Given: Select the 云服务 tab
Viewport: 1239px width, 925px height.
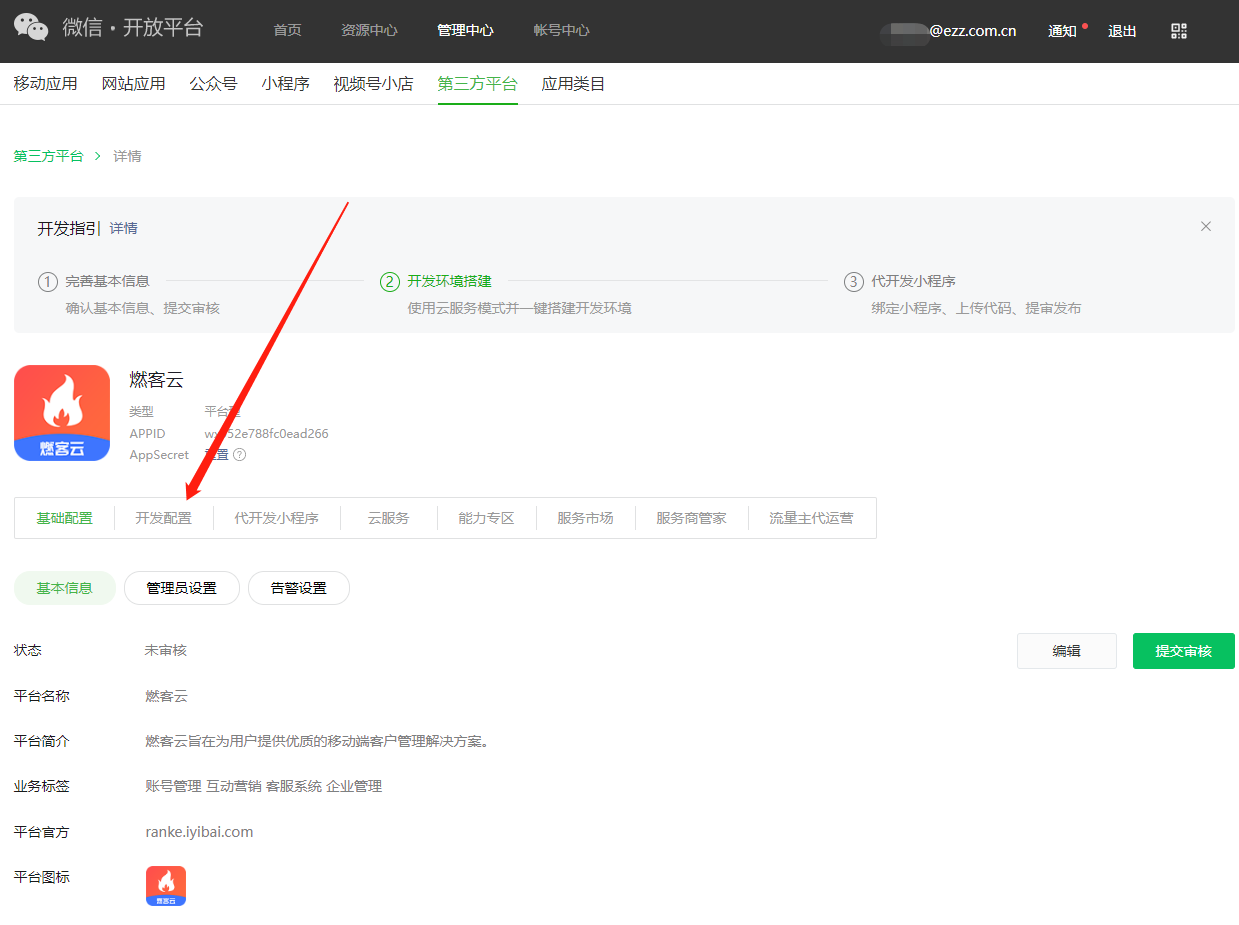Looking at the screenshot, I should (389, 518).
